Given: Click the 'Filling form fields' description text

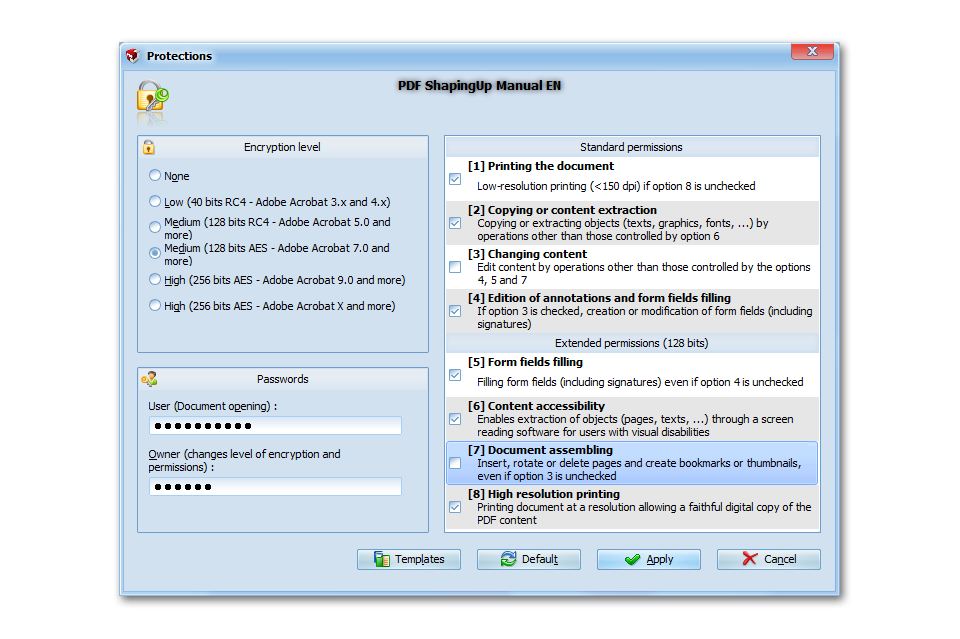Looking at the screenshot, I should point(640,382).
